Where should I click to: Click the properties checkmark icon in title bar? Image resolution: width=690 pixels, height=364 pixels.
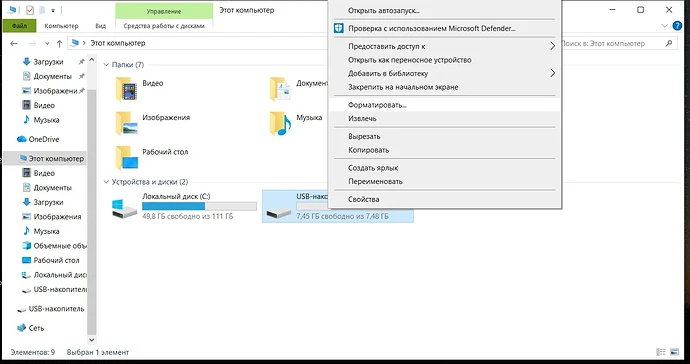point(30,10)
